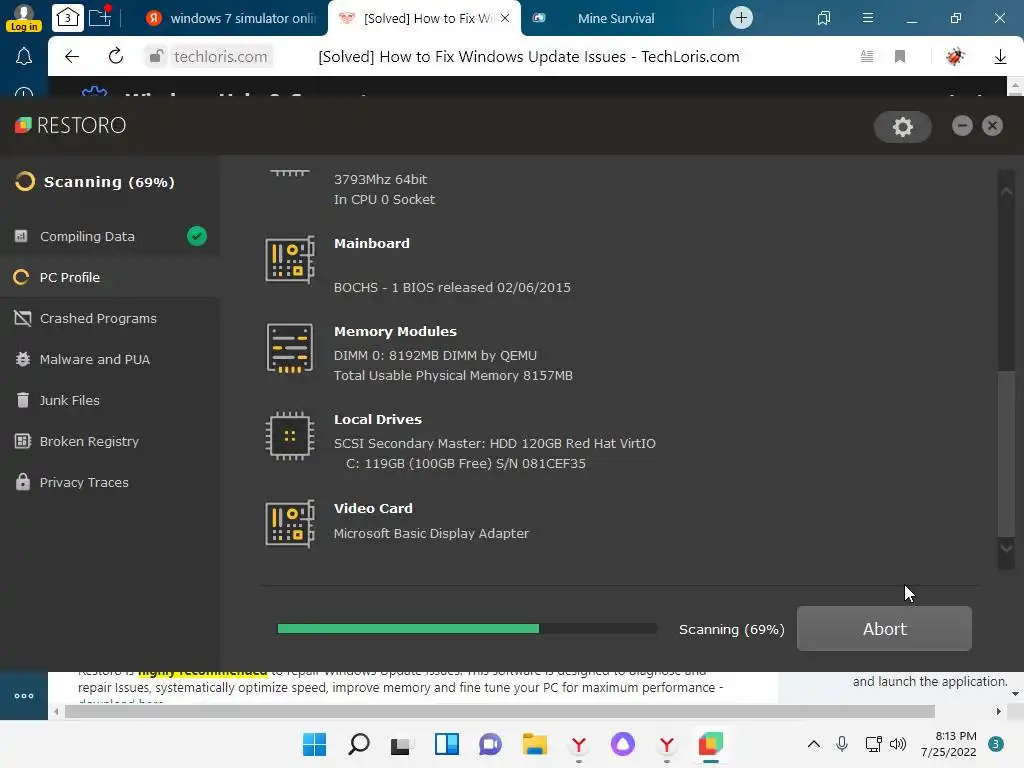Open File Explorer from taskbar
The image size is (1024, 768).
pos(535,744)
